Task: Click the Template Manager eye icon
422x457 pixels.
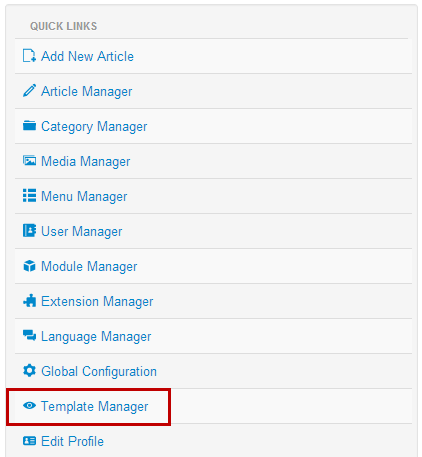Action: click(29, 406)
